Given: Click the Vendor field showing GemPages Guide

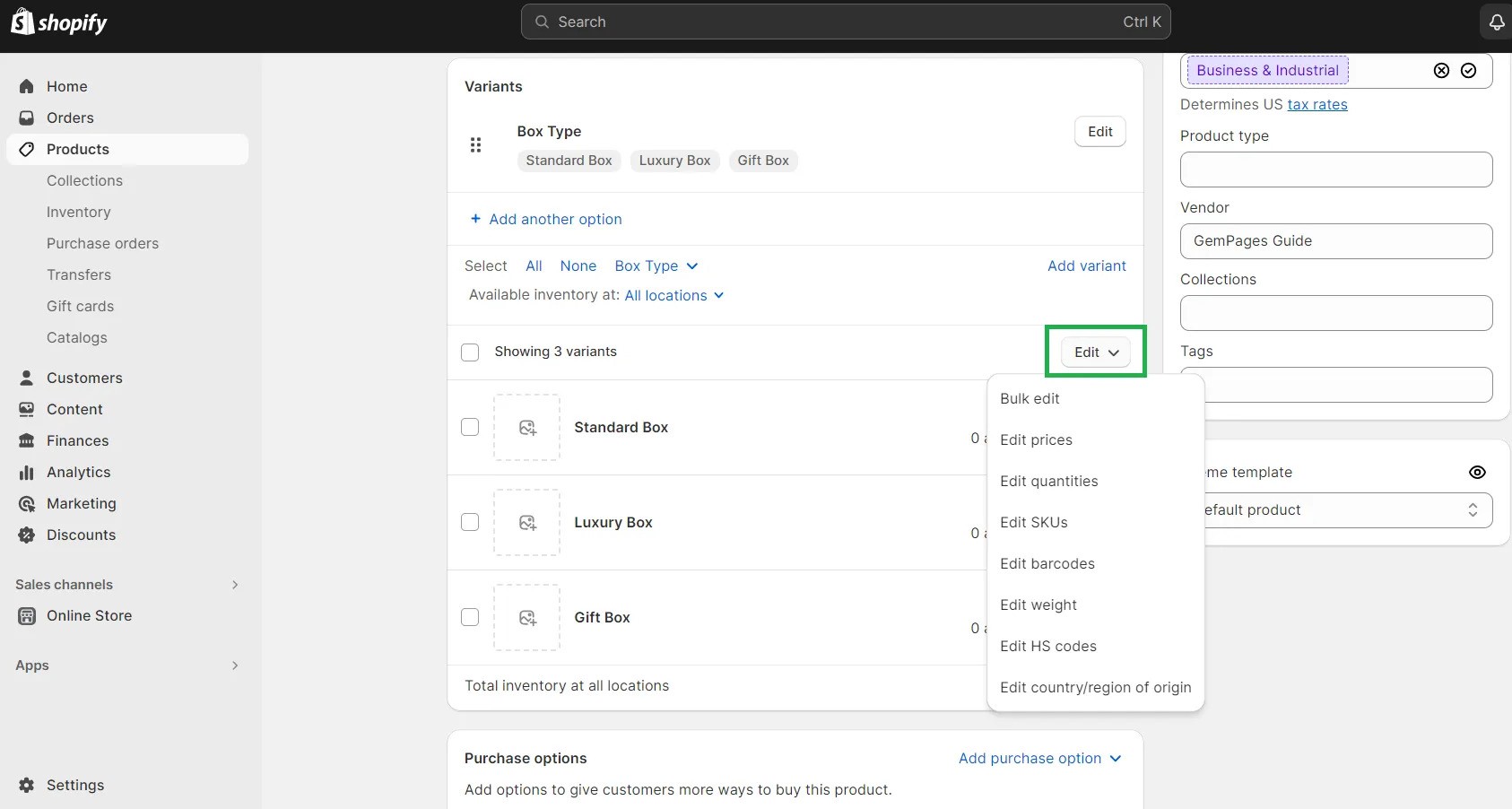Looking at the screenshot, I should [x=1335, y=240].
